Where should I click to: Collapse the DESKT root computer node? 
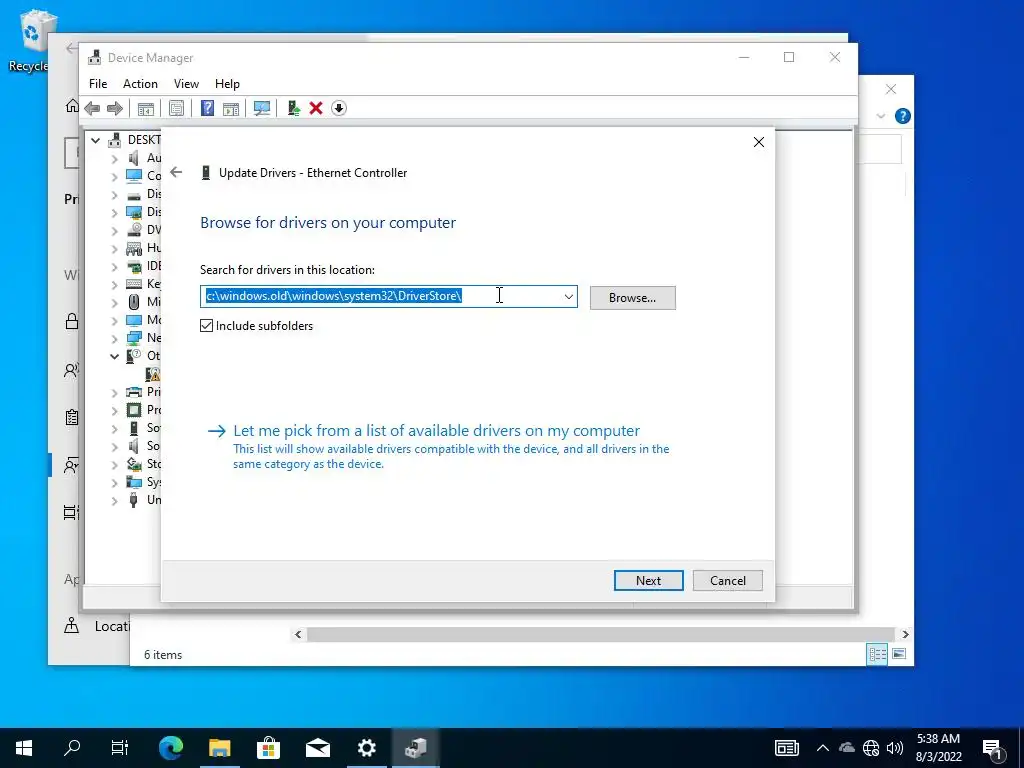(x=96, y=140)
